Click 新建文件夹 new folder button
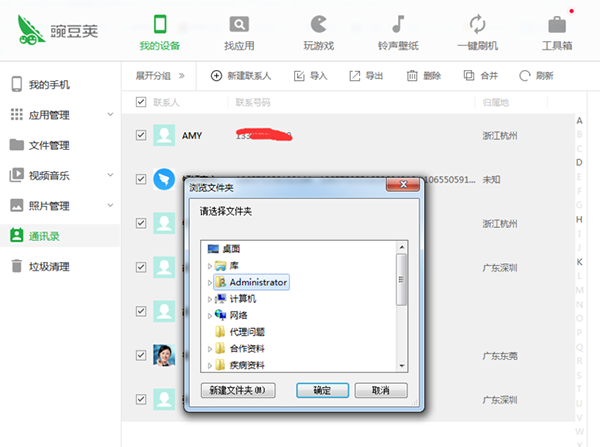Viewport: 600px width, 447px height. 238,390
